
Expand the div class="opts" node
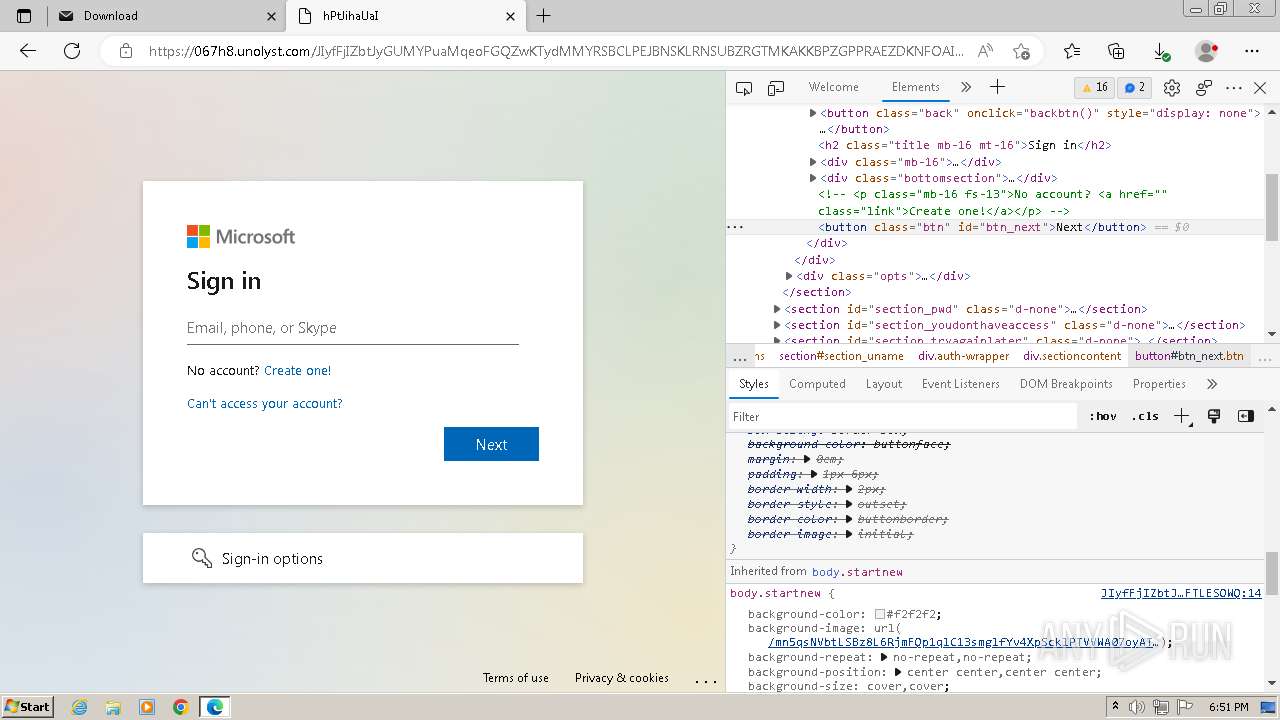click(789, 276)
